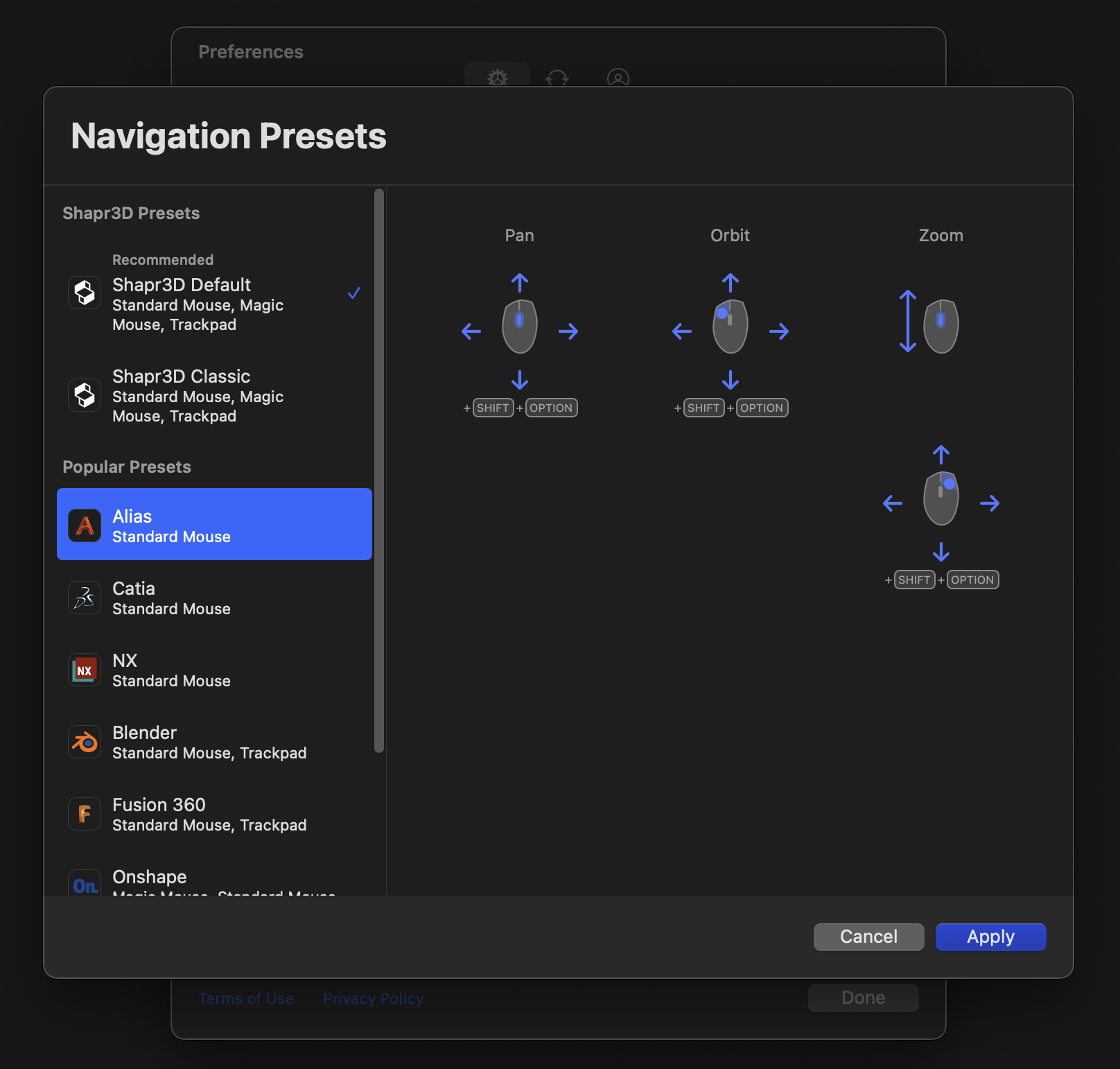Screen dimensions: 1120x1069
Task: Click the Pan mouse illustration
Action: click(x=520, y=327)
